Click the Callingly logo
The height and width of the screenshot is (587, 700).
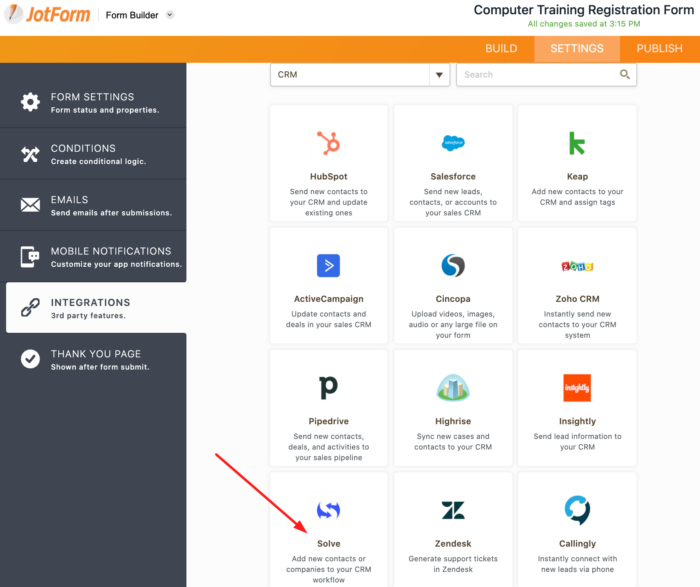577,510
